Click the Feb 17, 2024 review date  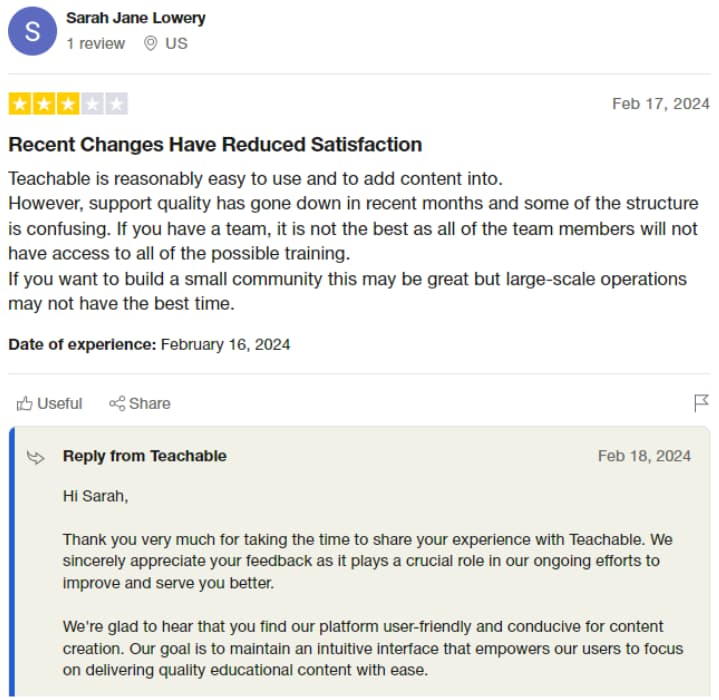point(661,104)
